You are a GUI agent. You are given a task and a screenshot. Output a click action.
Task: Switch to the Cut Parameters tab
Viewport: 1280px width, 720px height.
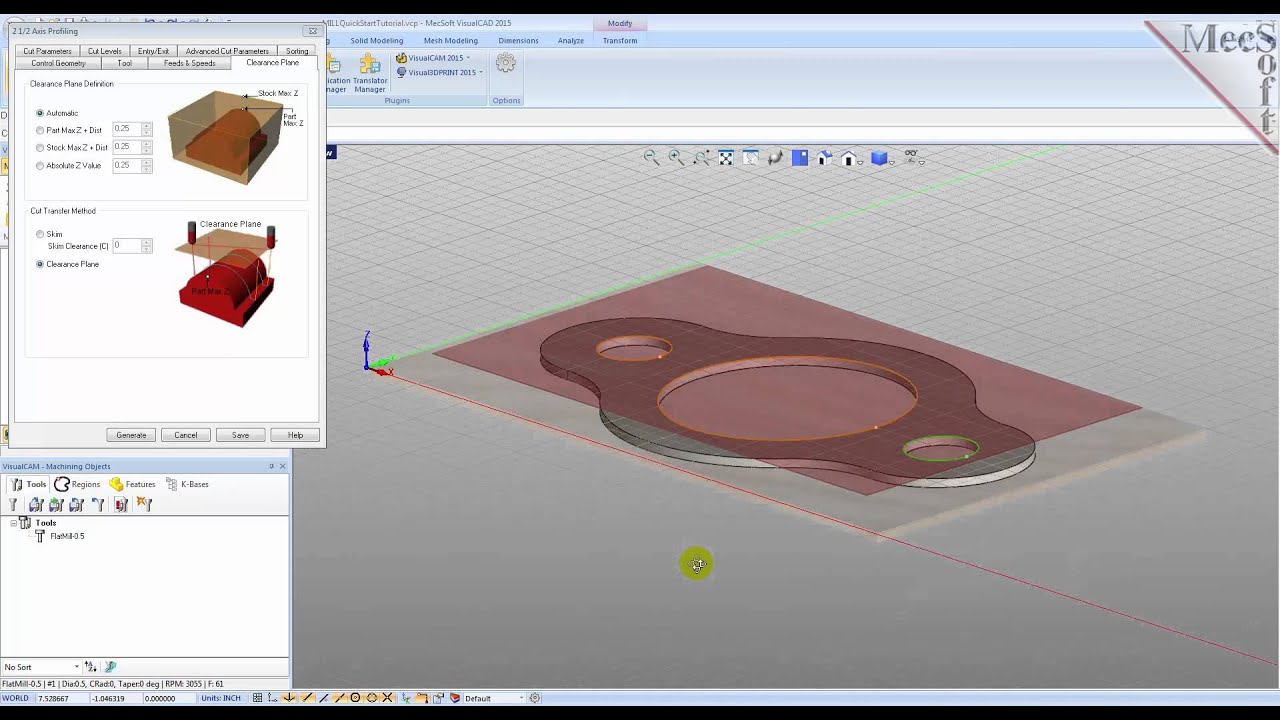click(x=47, y=51)
